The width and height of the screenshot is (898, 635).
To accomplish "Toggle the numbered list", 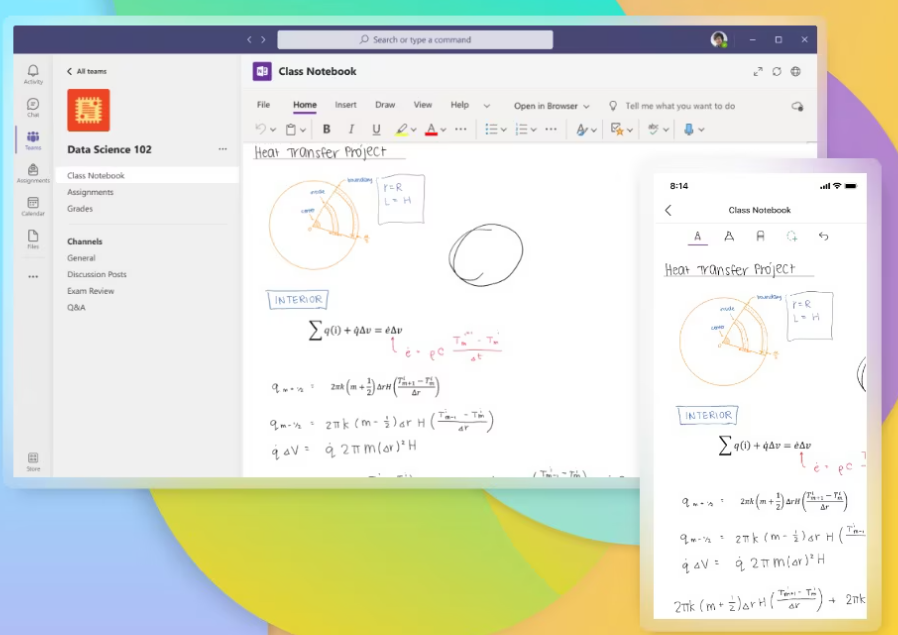I will [x=521, y=129].
